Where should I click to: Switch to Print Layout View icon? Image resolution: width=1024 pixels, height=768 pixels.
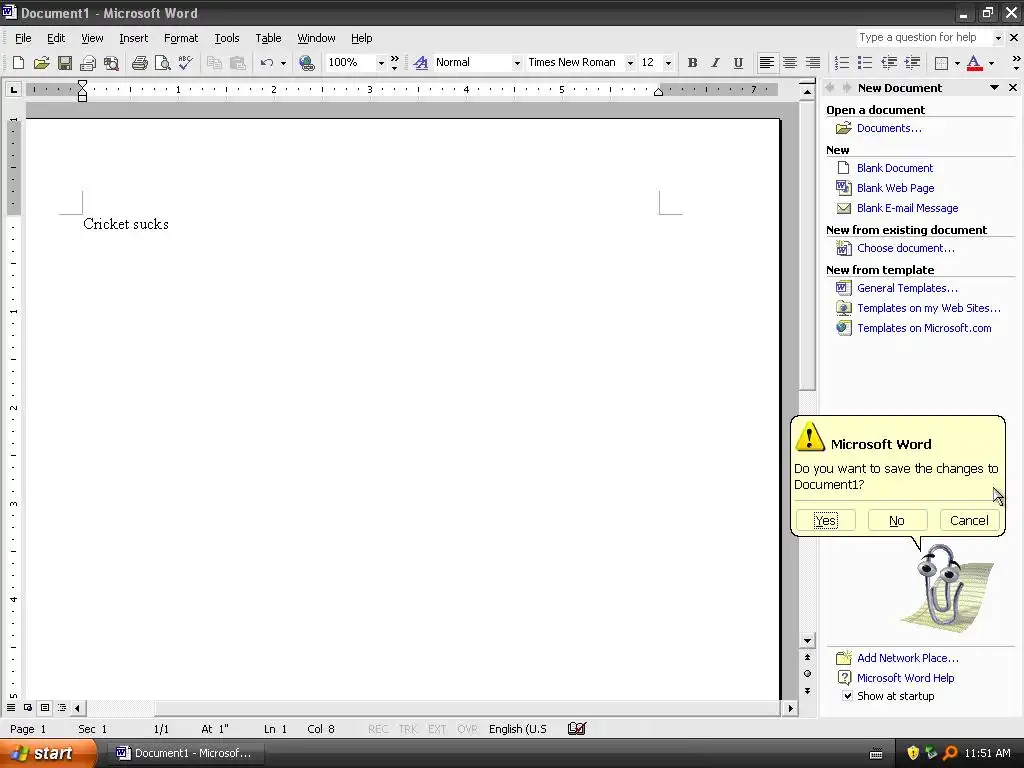point(45,708)
